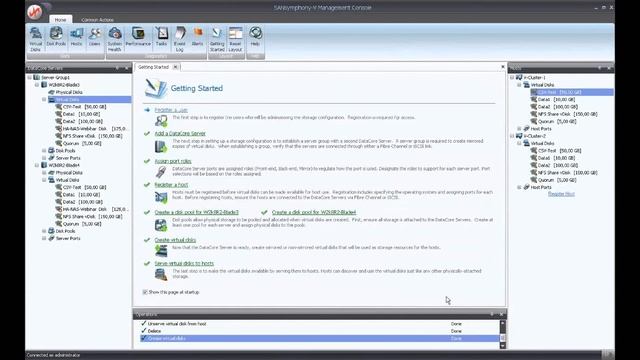Open System Health ribbon icon
640x360 pixels.
pos(115,39)
